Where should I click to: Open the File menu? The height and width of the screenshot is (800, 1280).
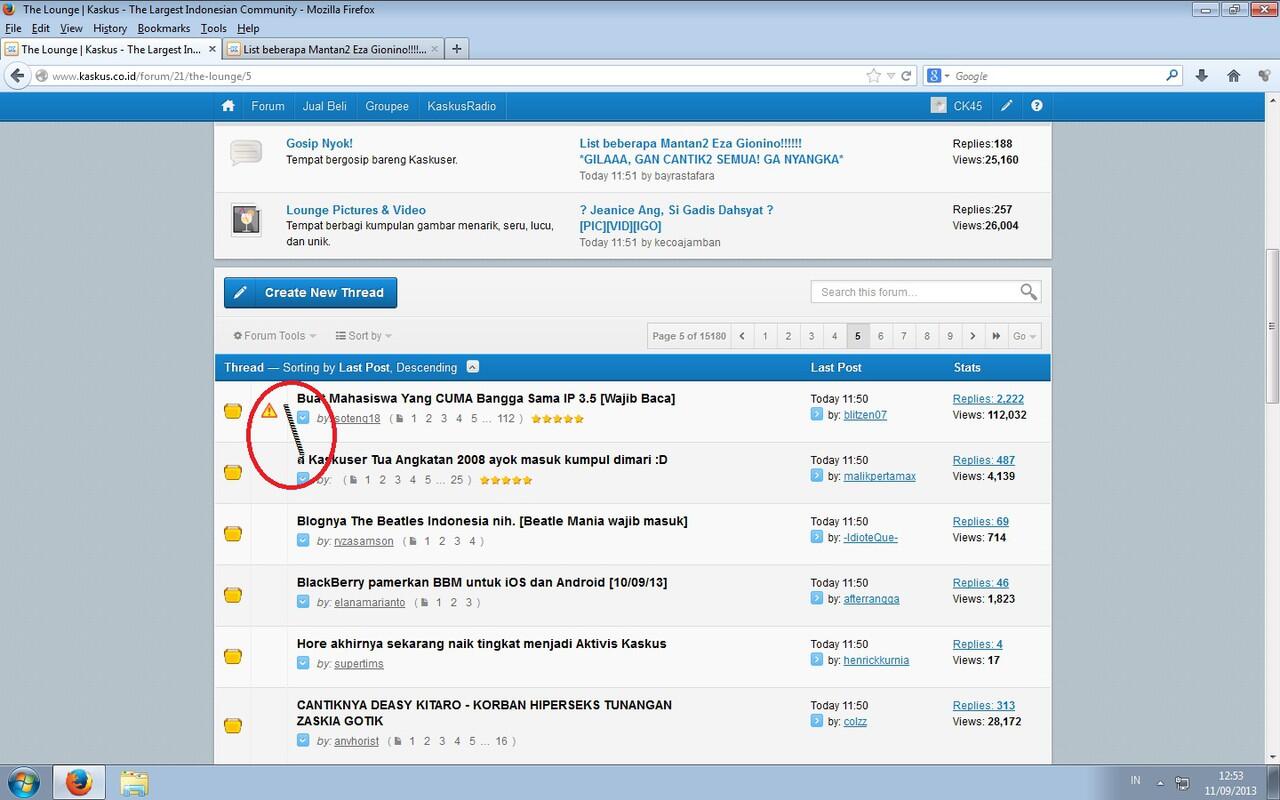[13, 28]
